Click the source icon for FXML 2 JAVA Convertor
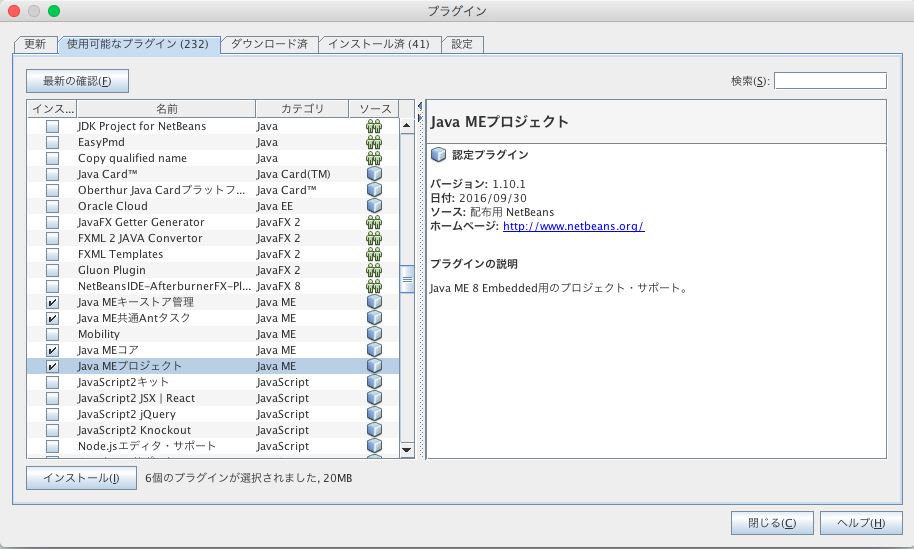Screen dimensions: 914x549 [374, 238]
